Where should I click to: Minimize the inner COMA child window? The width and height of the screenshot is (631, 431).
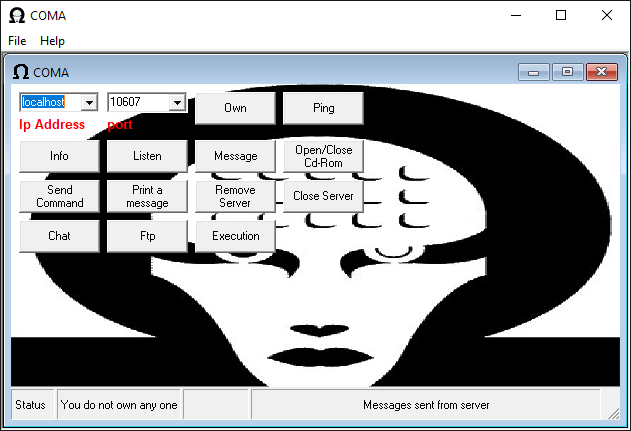pos(533,72)
